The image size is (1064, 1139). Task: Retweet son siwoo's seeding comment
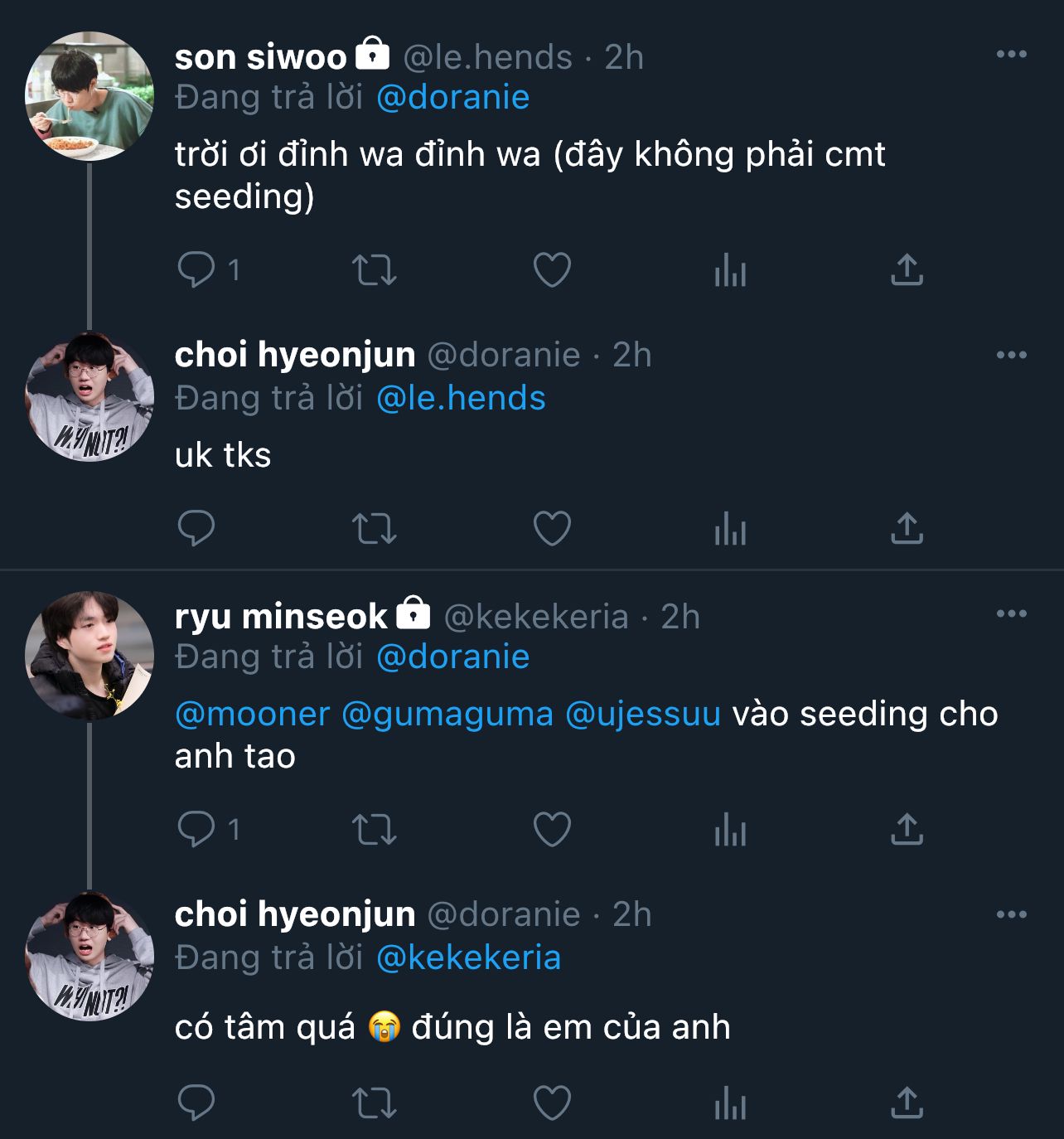click(x=375, y=270)
